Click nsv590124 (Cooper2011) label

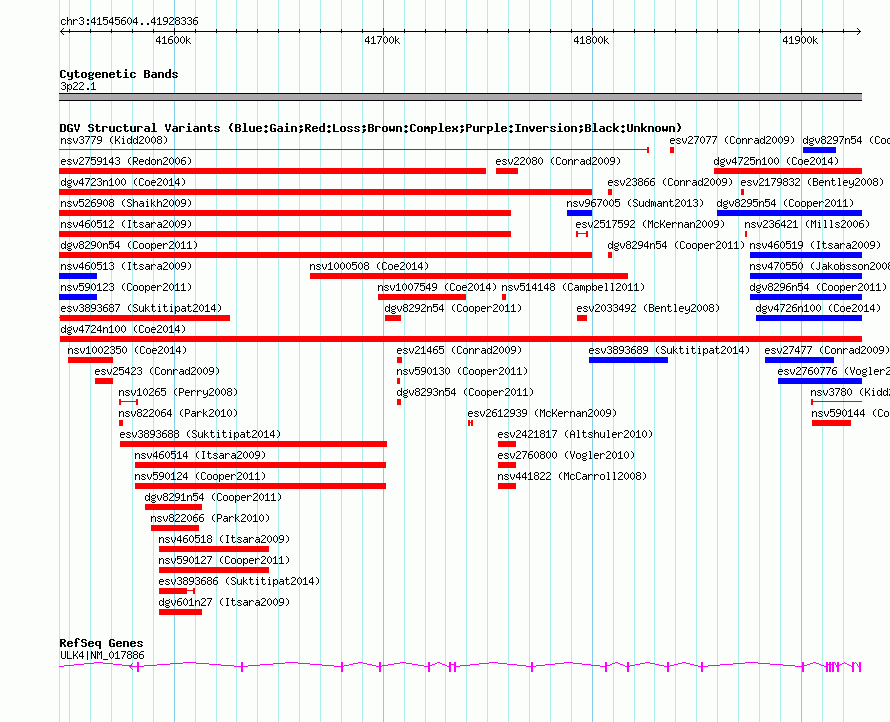200,476
